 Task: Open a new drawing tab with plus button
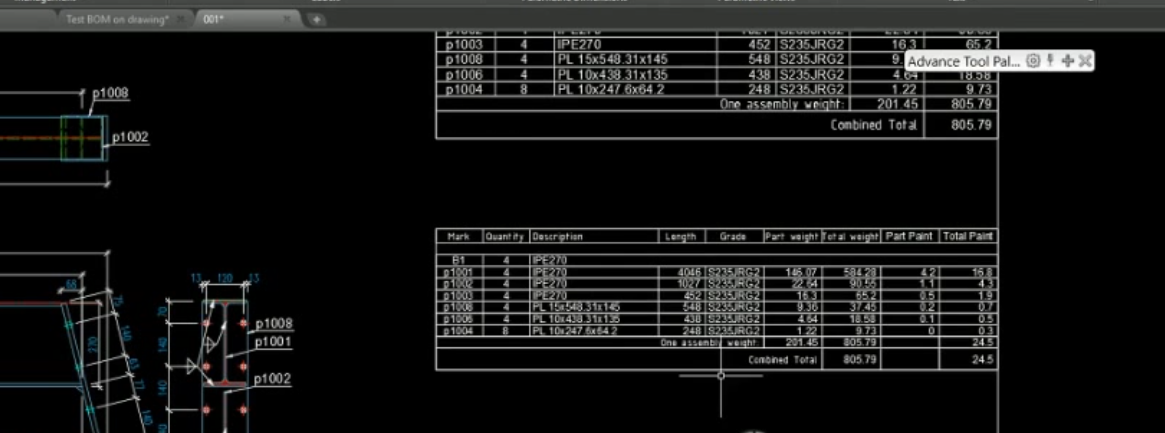(316, 20)
